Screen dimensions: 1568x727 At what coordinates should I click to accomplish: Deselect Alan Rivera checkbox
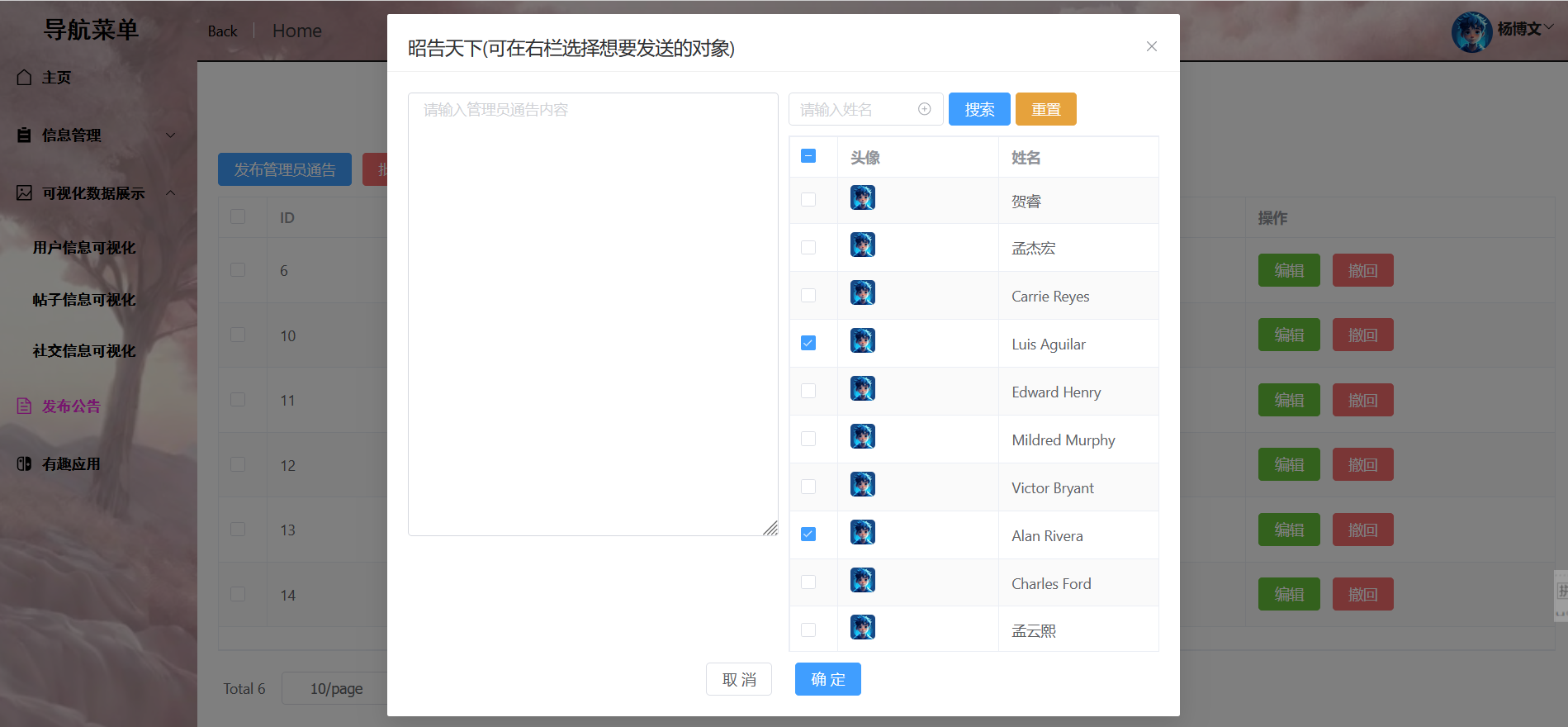808,534
